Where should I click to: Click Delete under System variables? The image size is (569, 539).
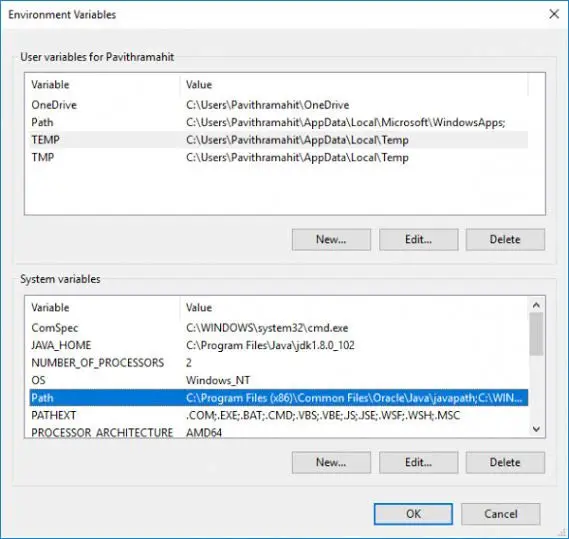point(505,462)
